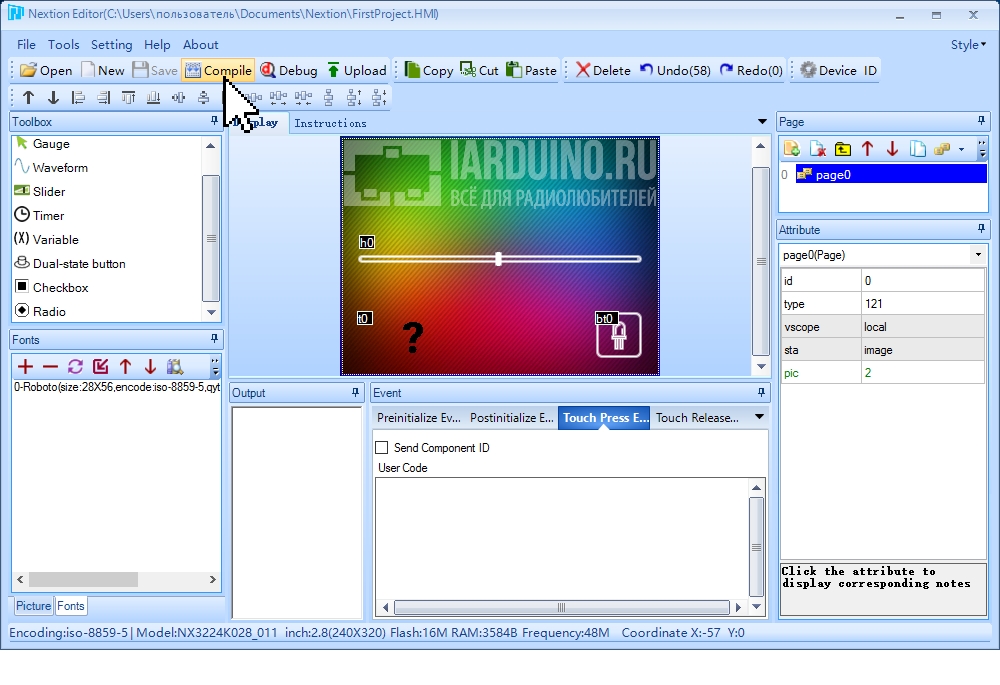Pin the Output panel
This screenshot has width=1000, height=685.
(355, 392)
